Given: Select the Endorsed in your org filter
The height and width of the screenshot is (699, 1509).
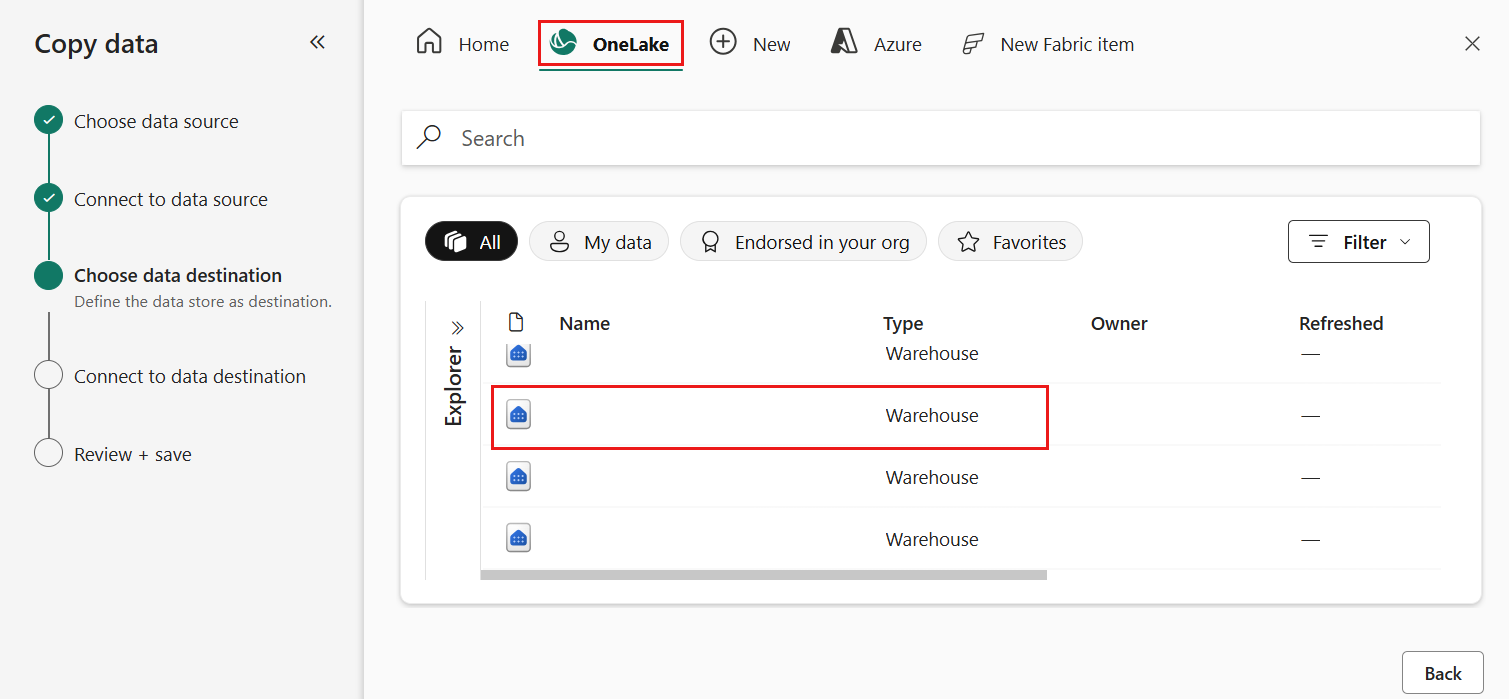Looking at the screenshot, I should point(803,241).
